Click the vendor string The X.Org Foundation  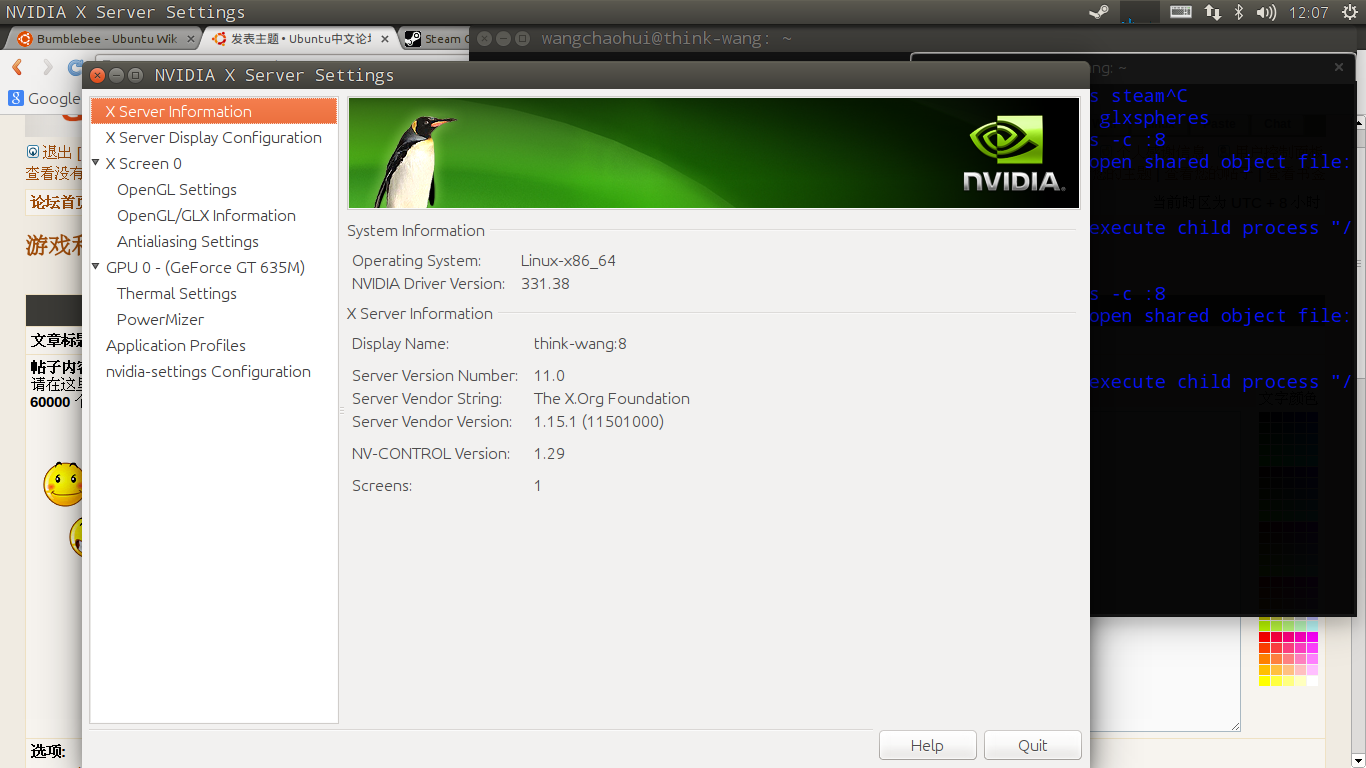[611, 399]
